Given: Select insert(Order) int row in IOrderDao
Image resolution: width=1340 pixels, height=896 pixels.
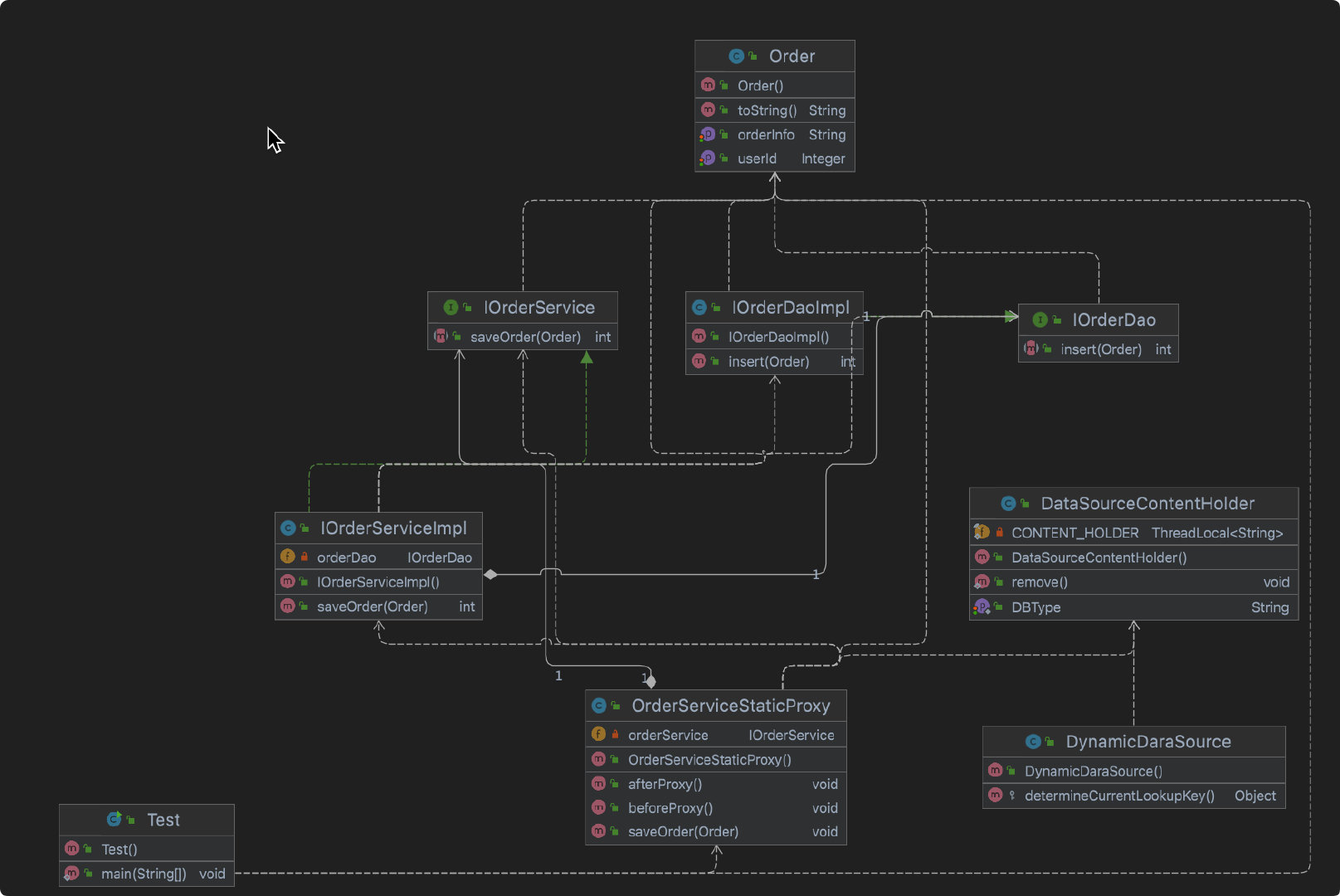Looking at the screenshot, I should (1099, 349).
